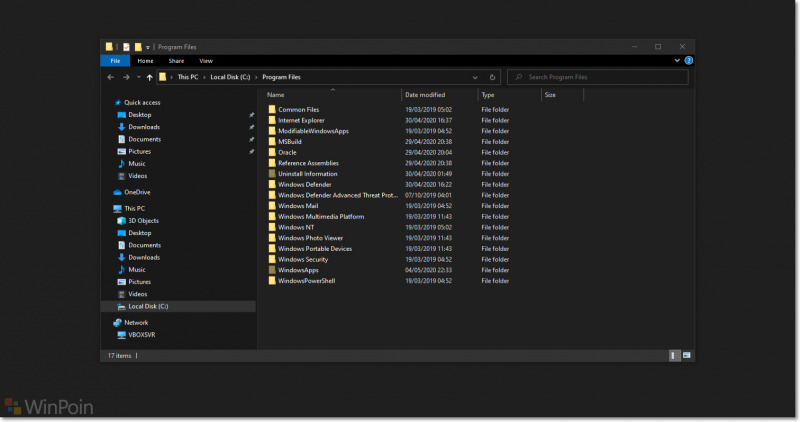Image resolution: width=800 pixels, height=422 pixels.
Task: Open Customize Quick Access Toolbar dropdown
Action: [148, 47]
